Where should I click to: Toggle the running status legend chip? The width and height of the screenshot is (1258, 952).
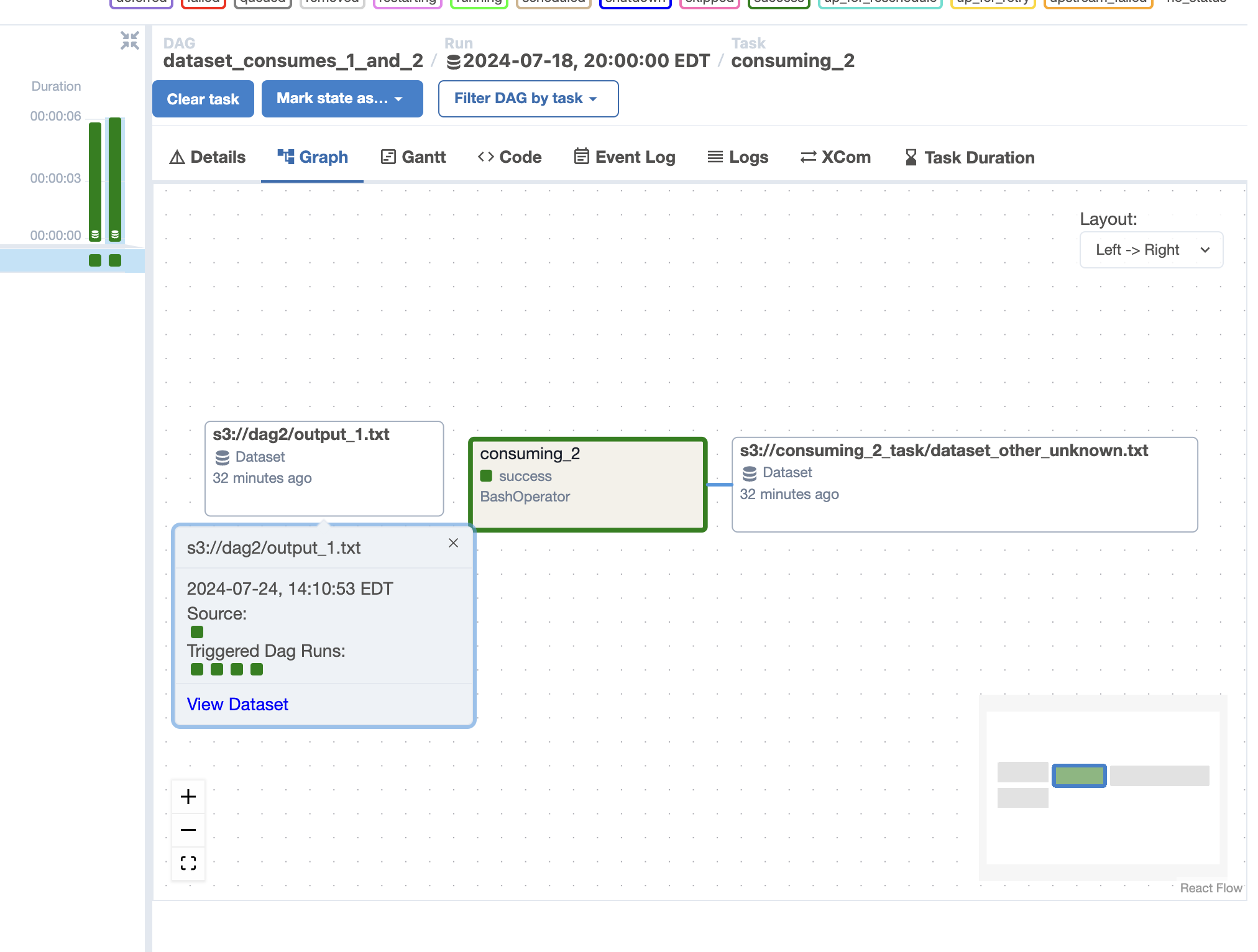pyautogui.click(x=479, y=2)
